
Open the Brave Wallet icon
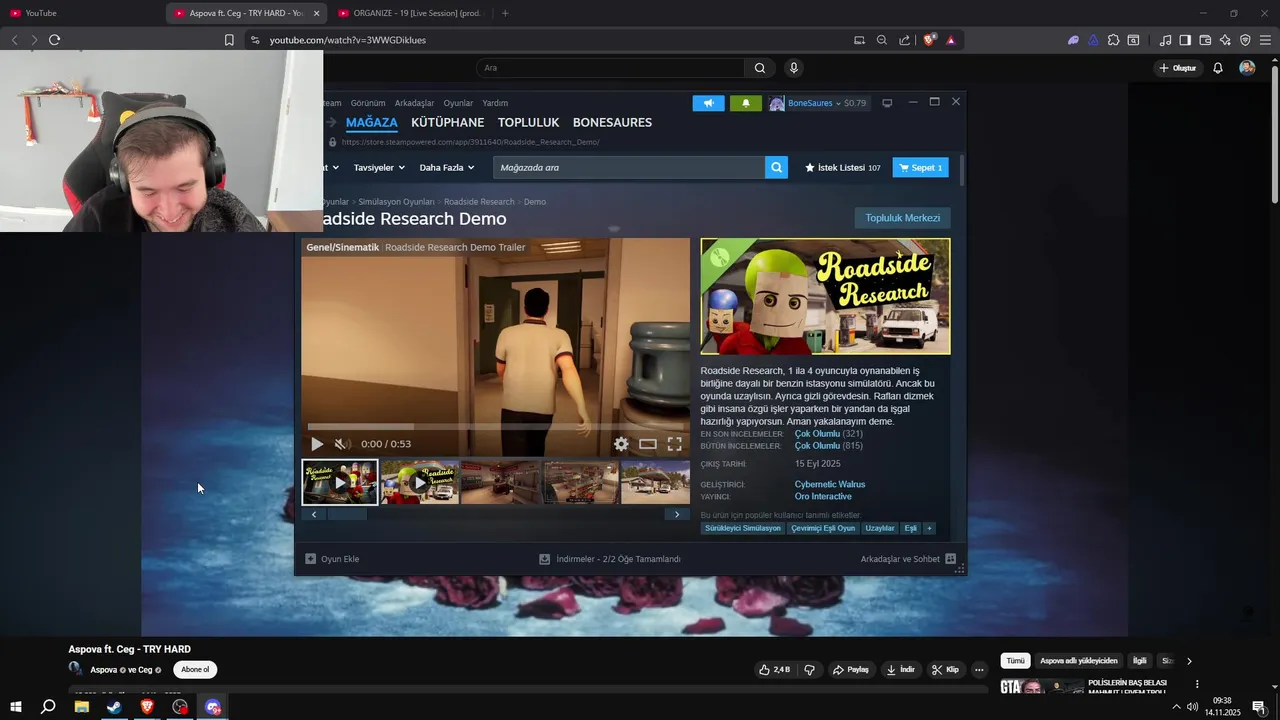[x=1205, y=40]
